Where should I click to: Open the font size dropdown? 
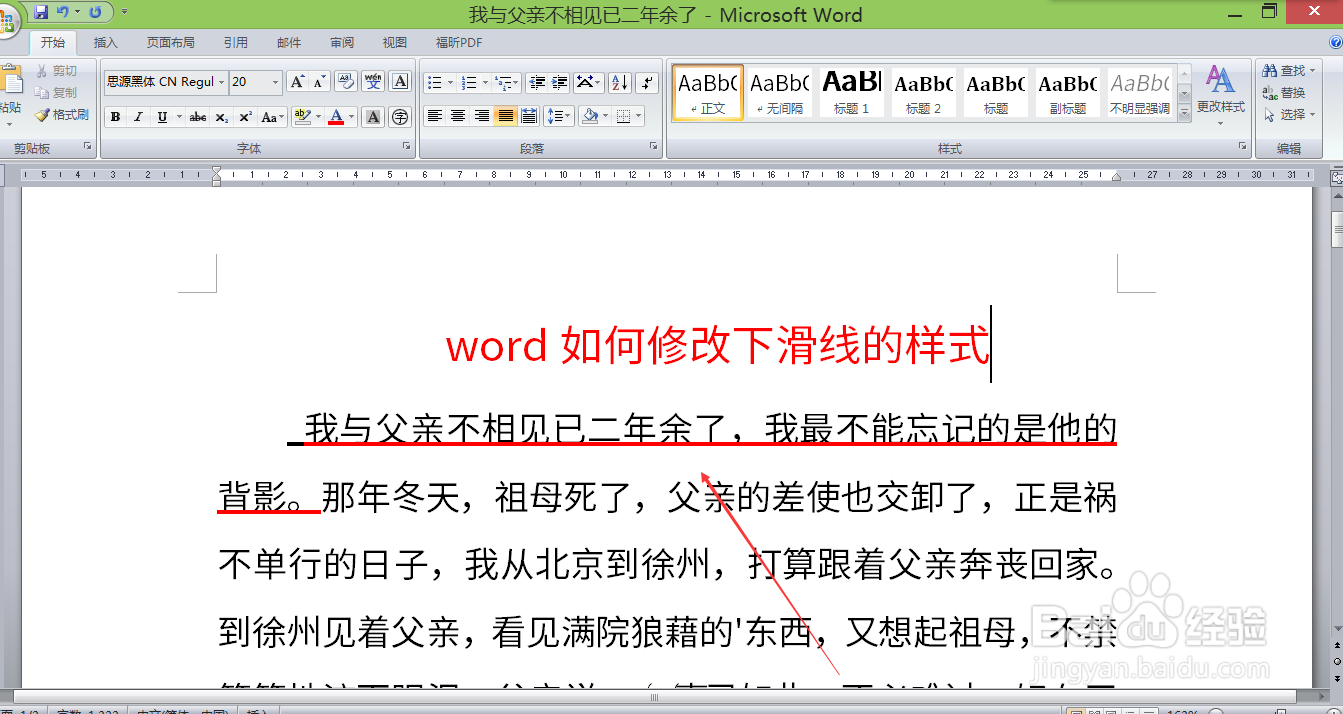(x=277, y=82)
